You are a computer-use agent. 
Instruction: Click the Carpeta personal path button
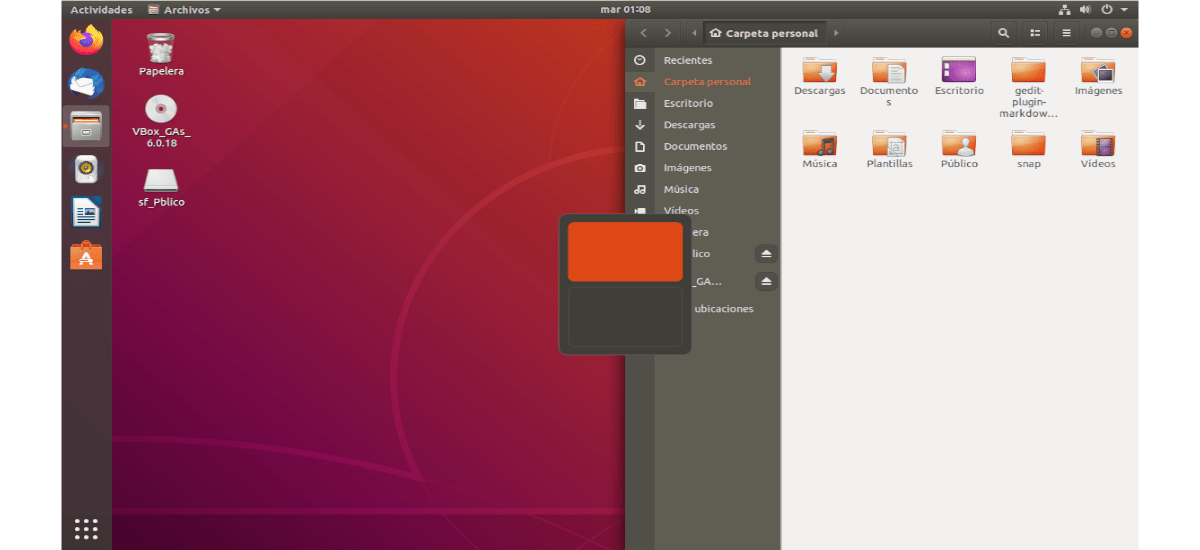[764, 33]
